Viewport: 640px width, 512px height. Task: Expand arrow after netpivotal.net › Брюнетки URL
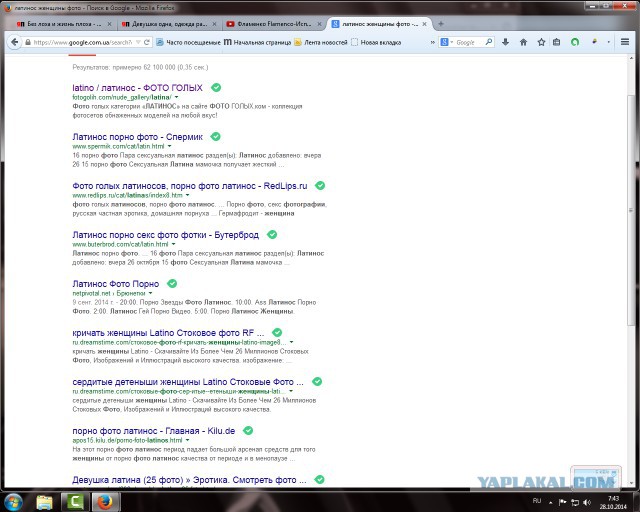click(151, 293)
